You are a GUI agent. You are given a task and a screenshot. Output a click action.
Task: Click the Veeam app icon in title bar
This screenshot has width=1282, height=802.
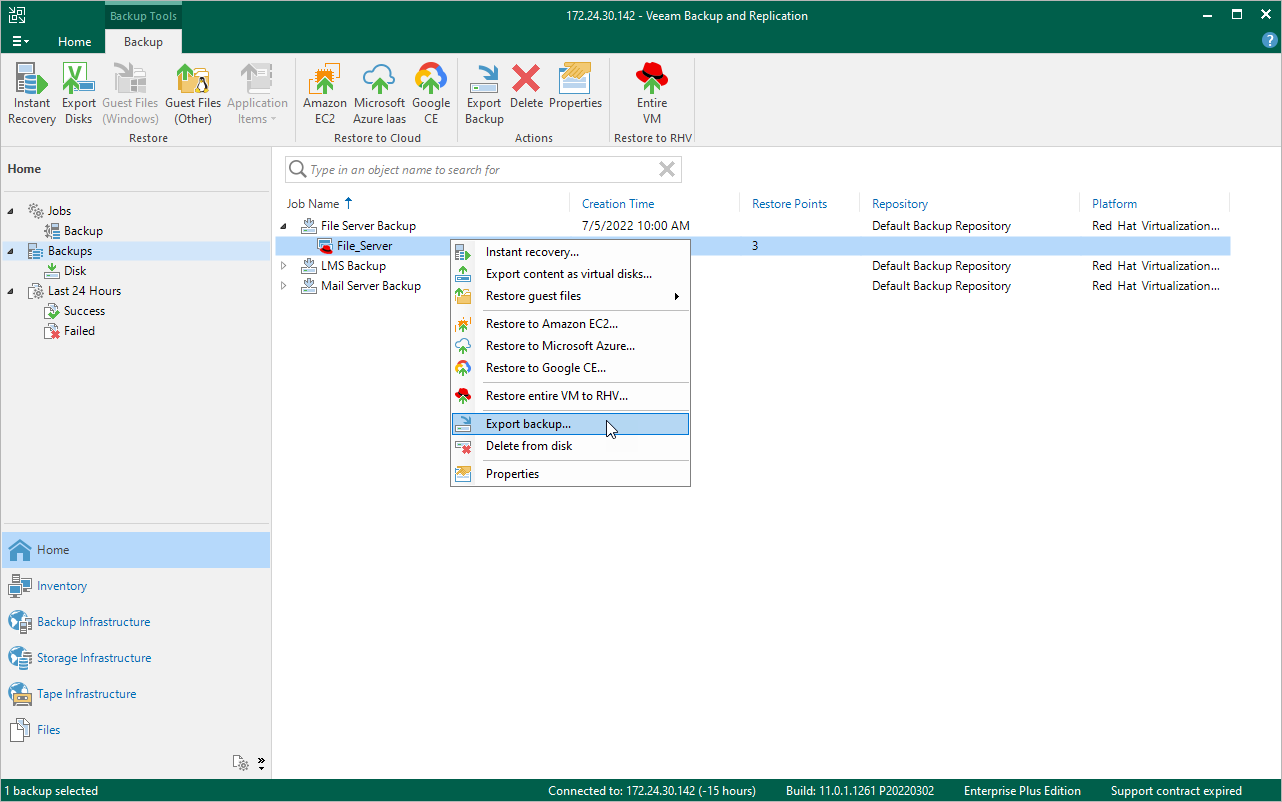(16, 15)
